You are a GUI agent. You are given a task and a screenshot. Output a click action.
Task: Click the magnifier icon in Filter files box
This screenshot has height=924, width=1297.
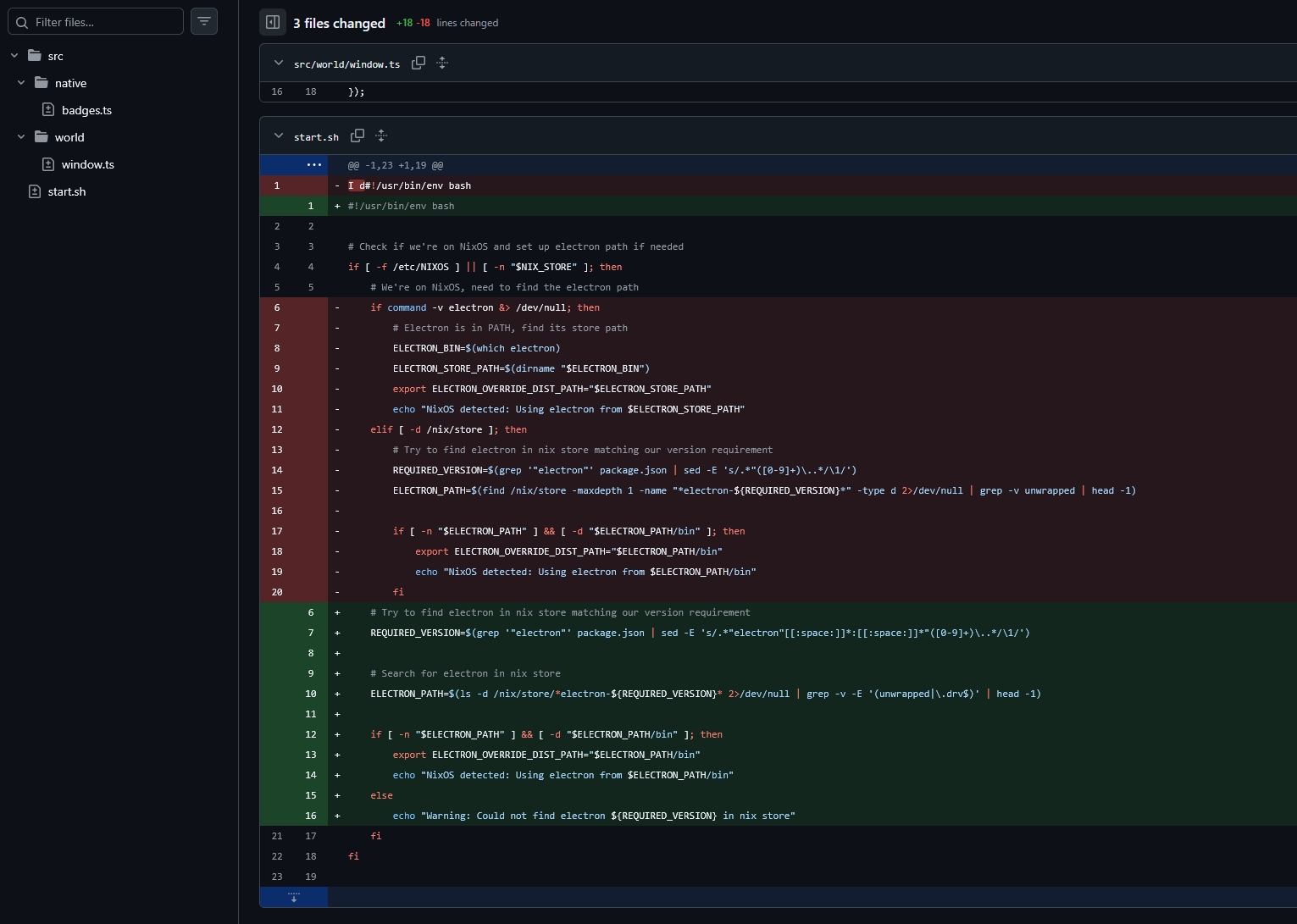(22, 22)
